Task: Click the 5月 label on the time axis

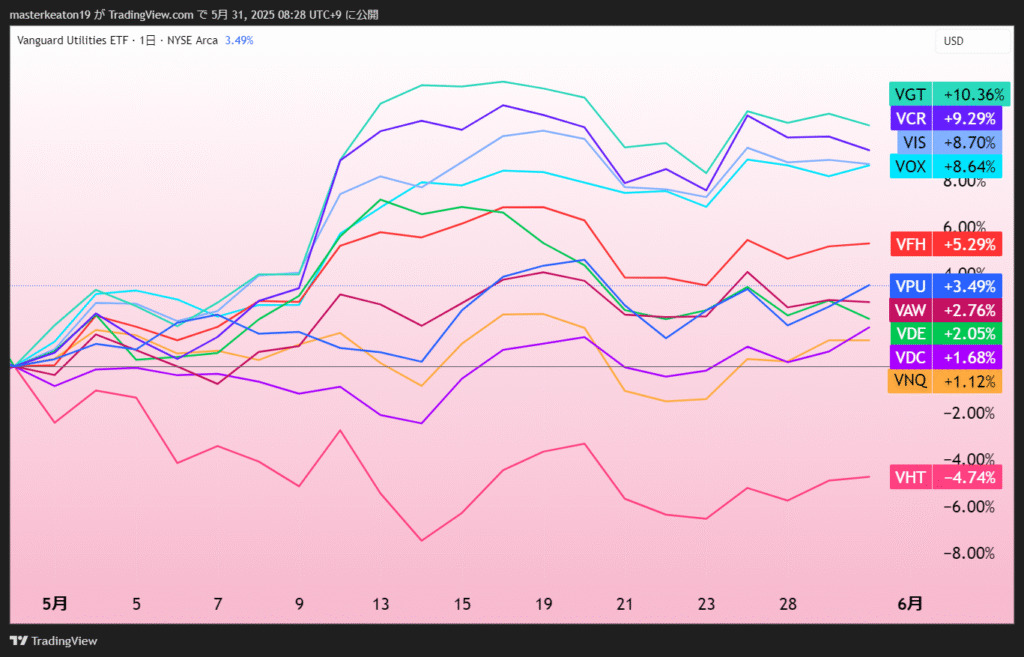Action: coord(55,603)
